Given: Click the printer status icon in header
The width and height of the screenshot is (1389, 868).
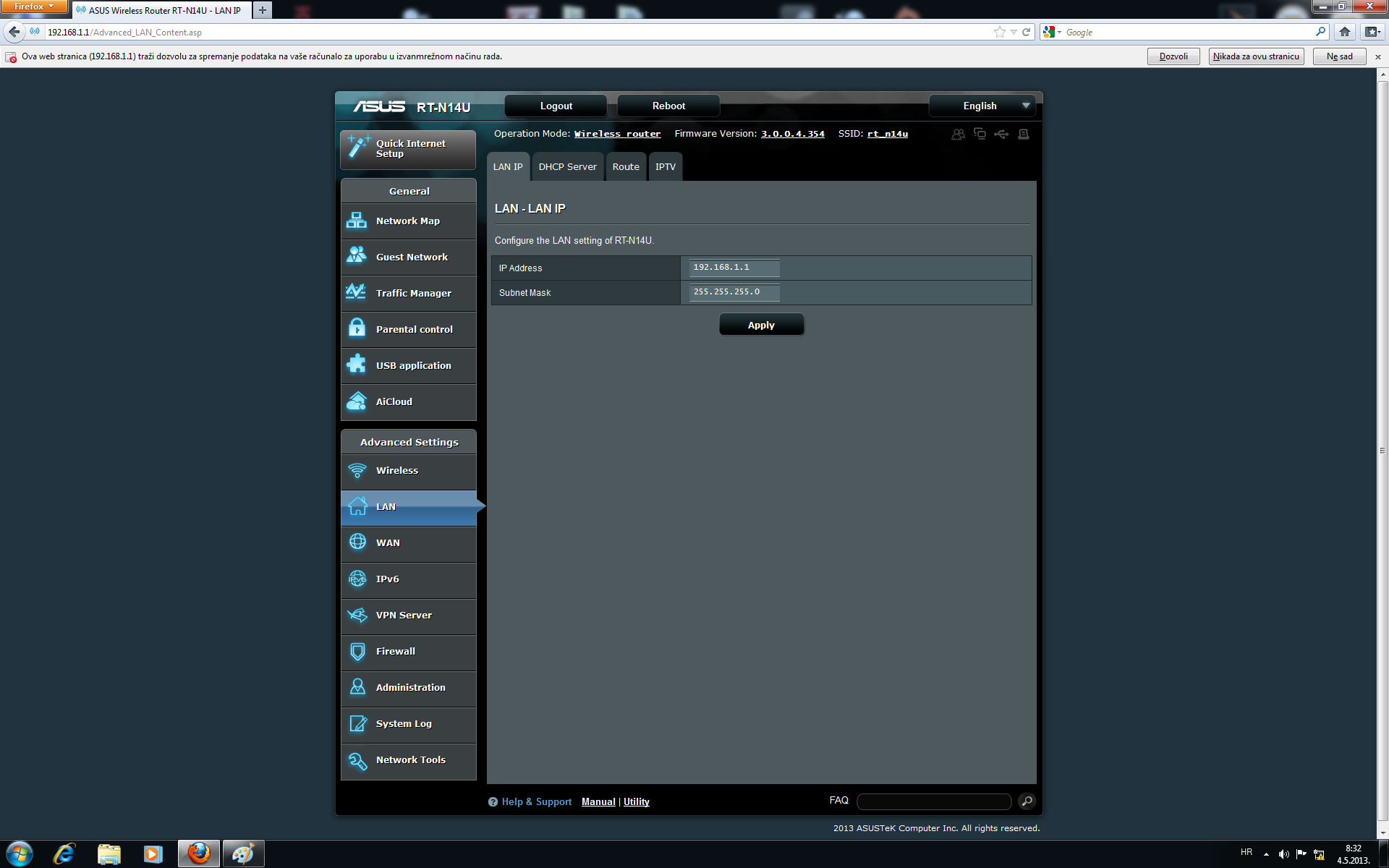Looking at the screenshot, I should pyautogui.click(x=1023, y=134).
